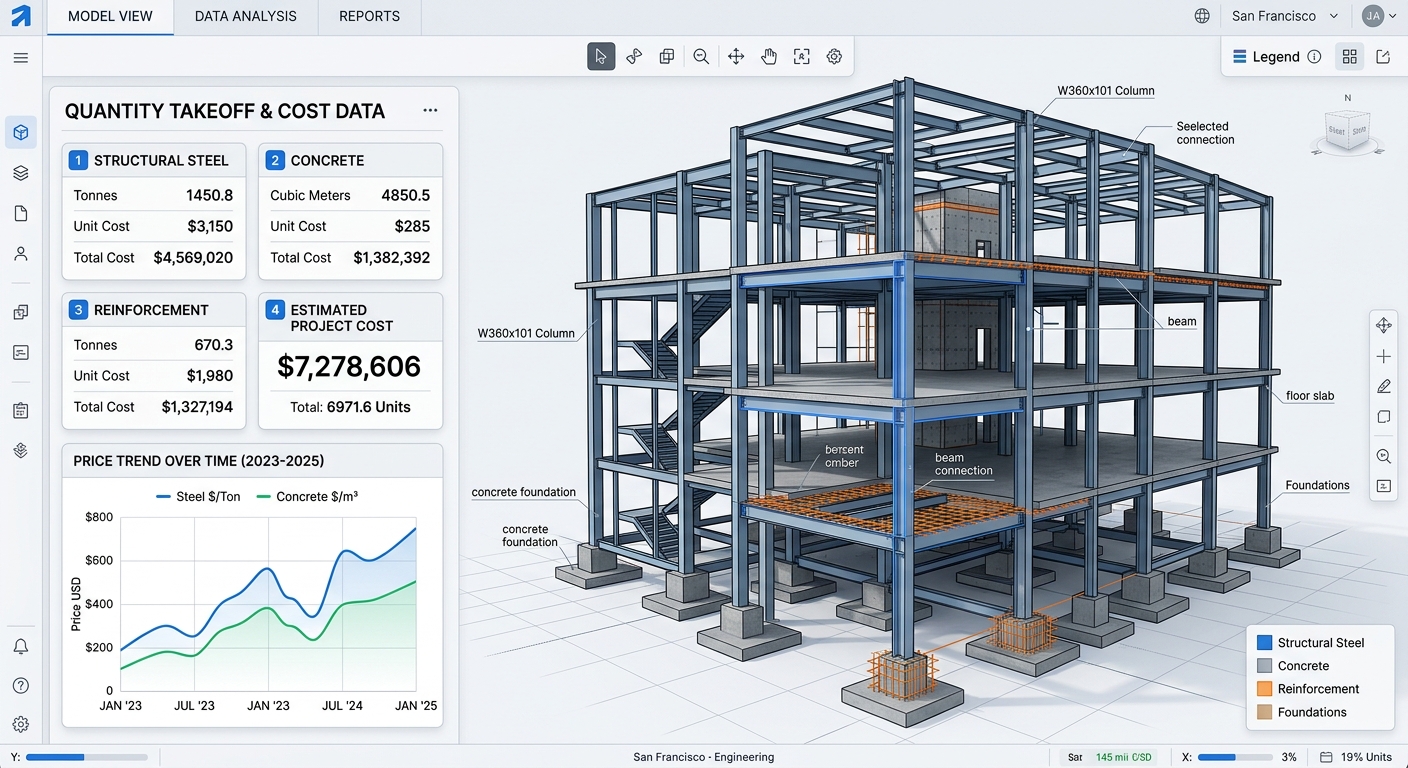1408x768 pixels.
Task: Select the REINFORCEMENT card header
Action: (154, 310)
